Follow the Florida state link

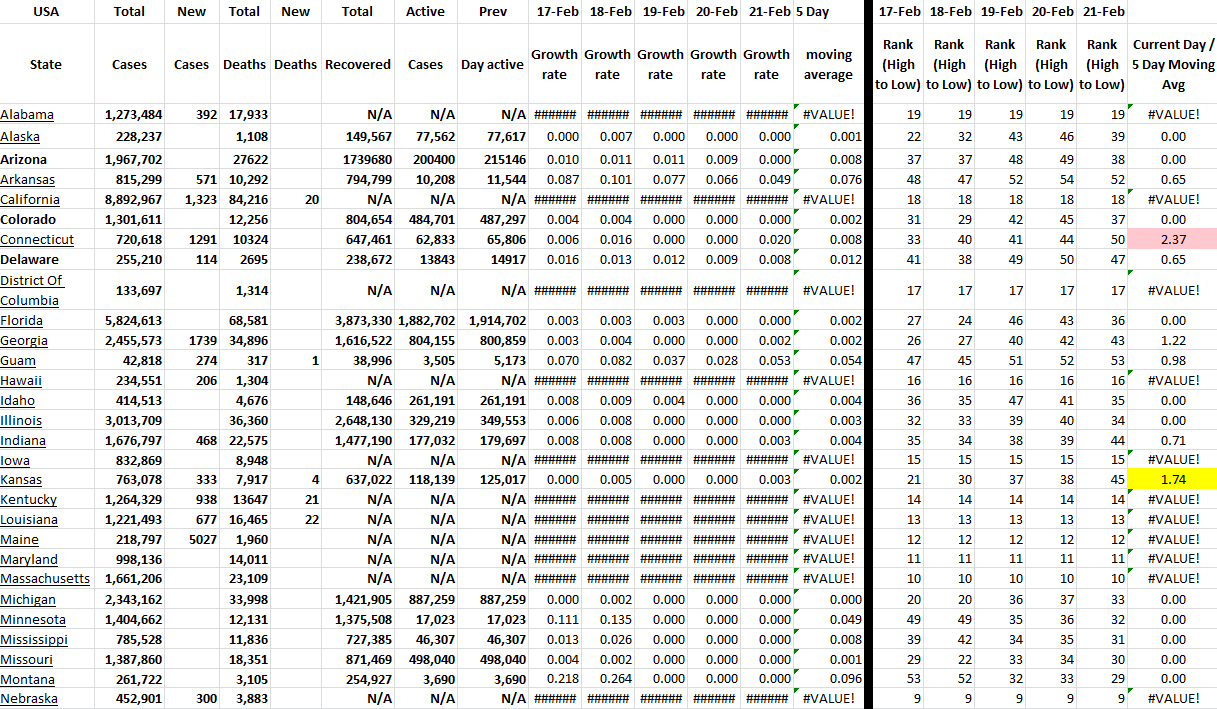pyautogui.click(x=22, y=321)
